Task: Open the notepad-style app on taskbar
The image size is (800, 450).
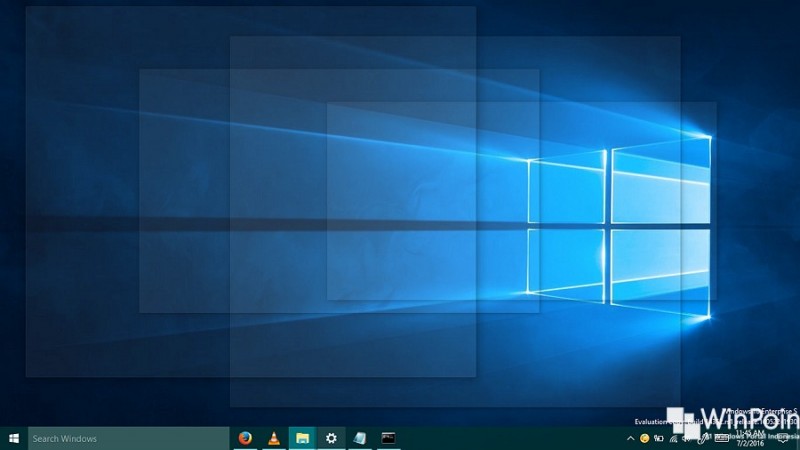Action: [360, 438]
